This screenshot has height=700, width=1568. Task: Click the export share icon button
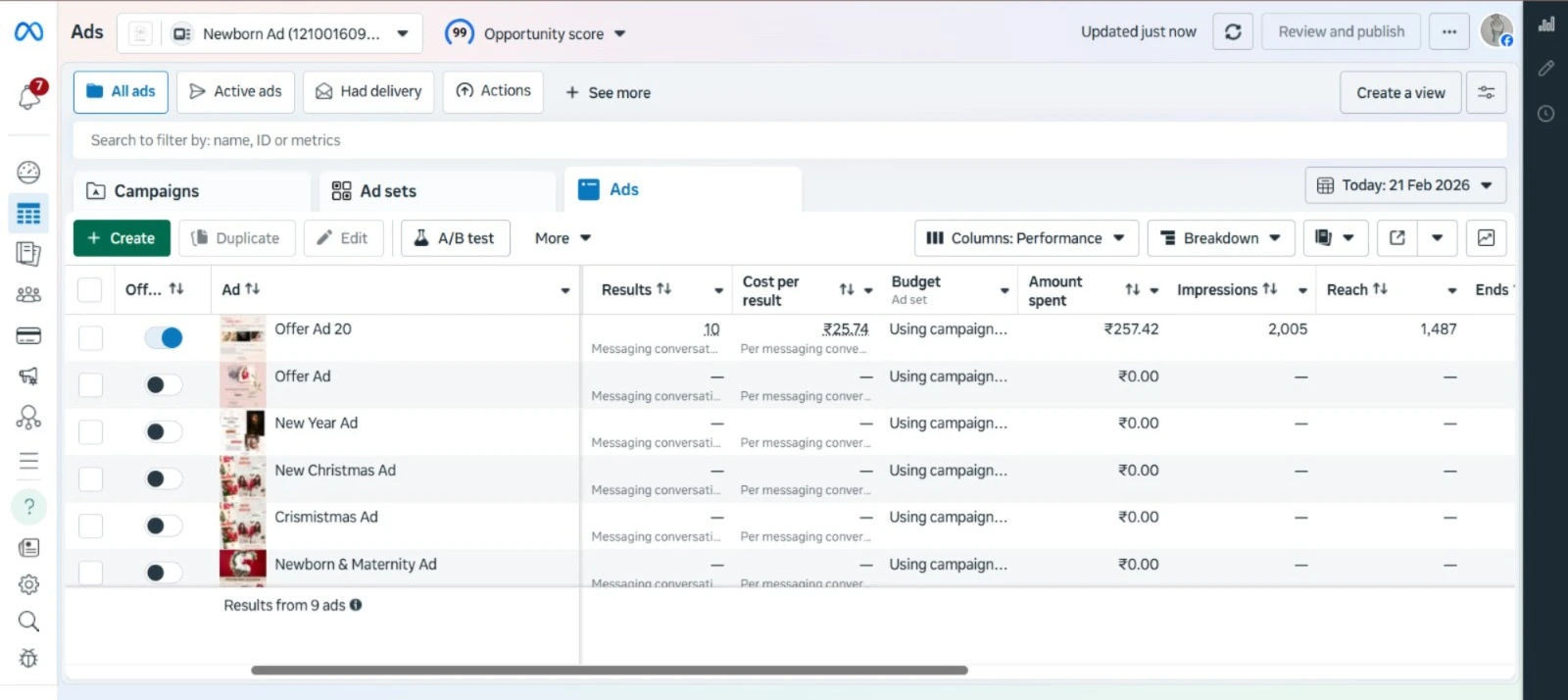coord(1397,238)
